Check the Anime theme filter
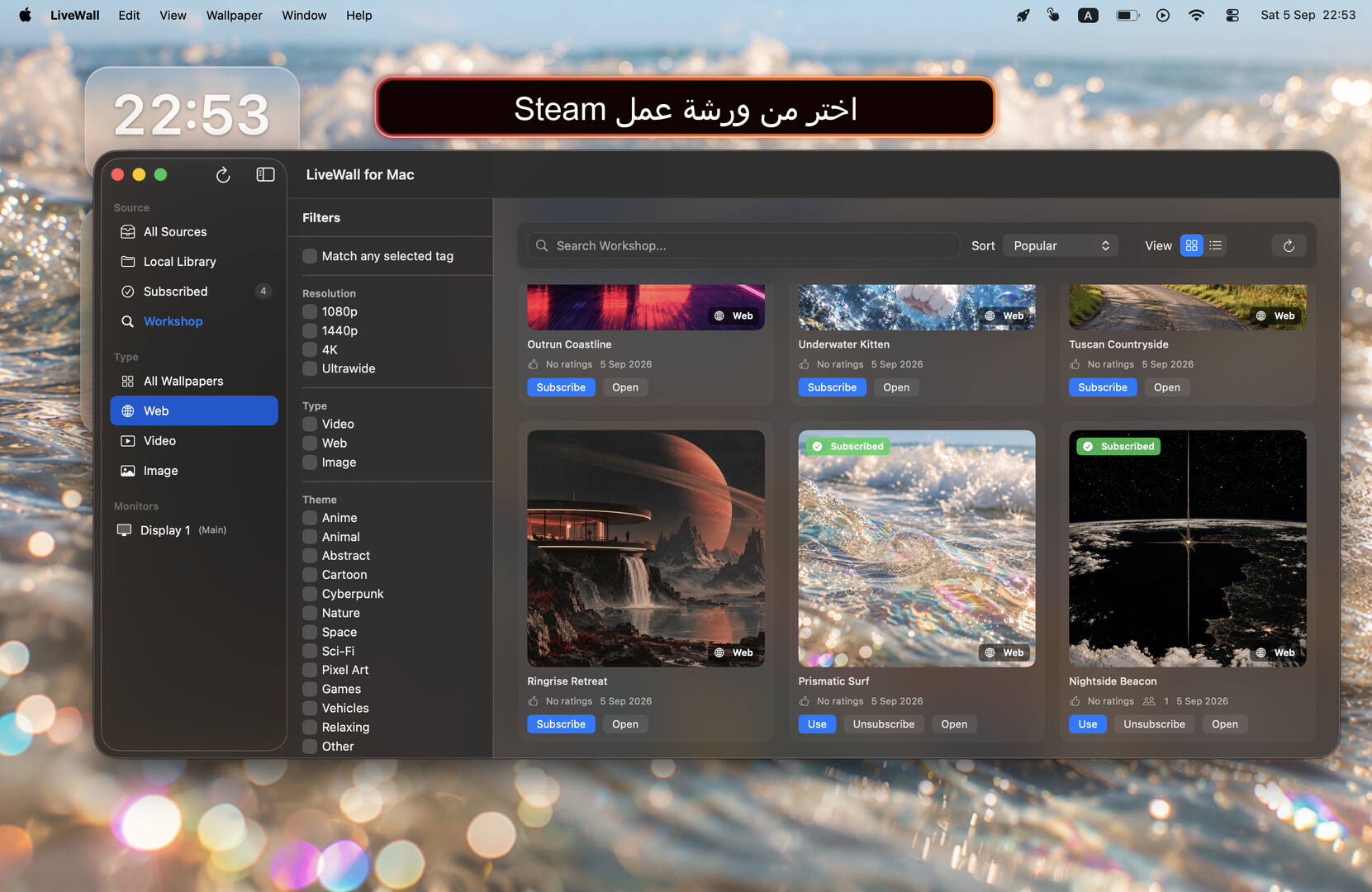The width and height of the screenshot is (1372, 892). coord(310,518)
